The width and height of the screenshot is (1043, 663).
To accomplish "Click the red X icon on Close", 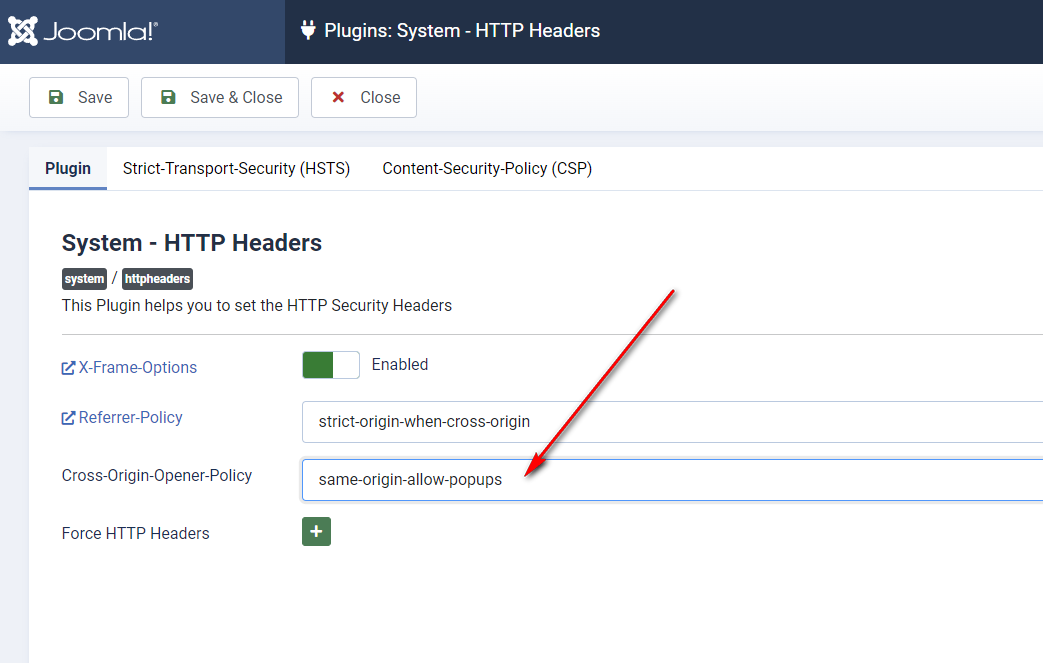I will click(x=338, y=97).
